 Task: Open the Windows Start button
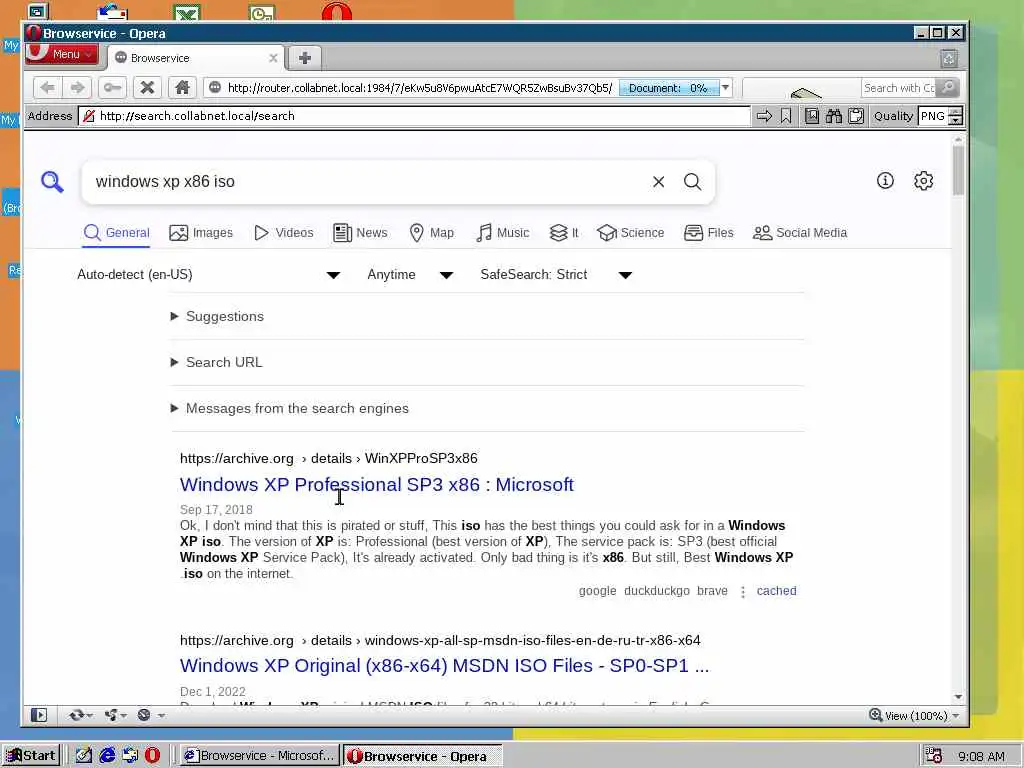(31, 756)
